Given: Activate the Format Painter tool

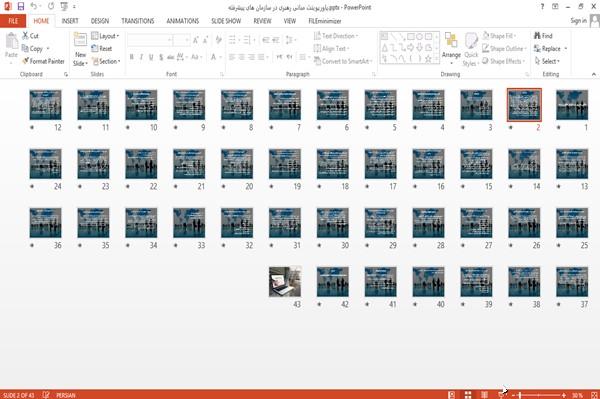Looking at the screenshot, I should click(x=43, y=61).
